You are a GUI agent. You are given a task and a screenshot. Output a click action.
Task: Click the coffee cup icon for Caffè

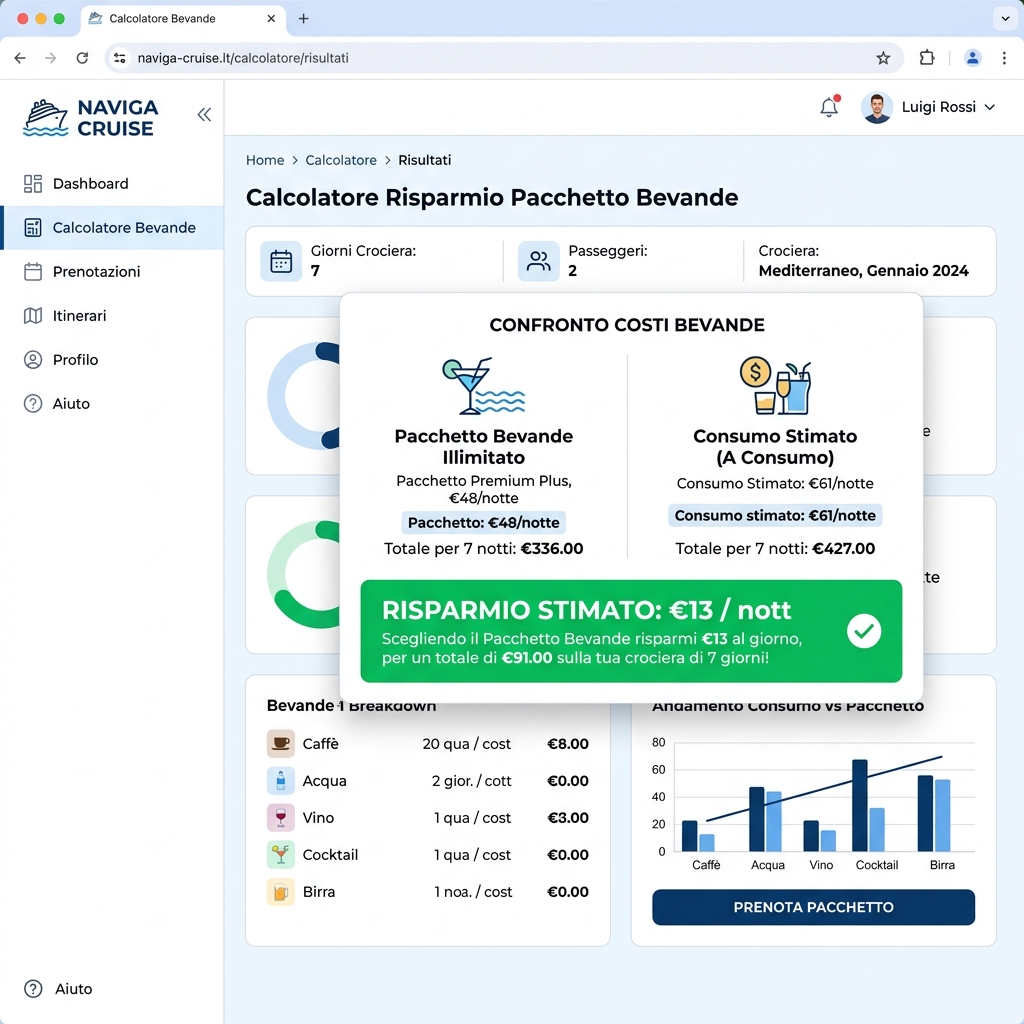click(281, 743)
